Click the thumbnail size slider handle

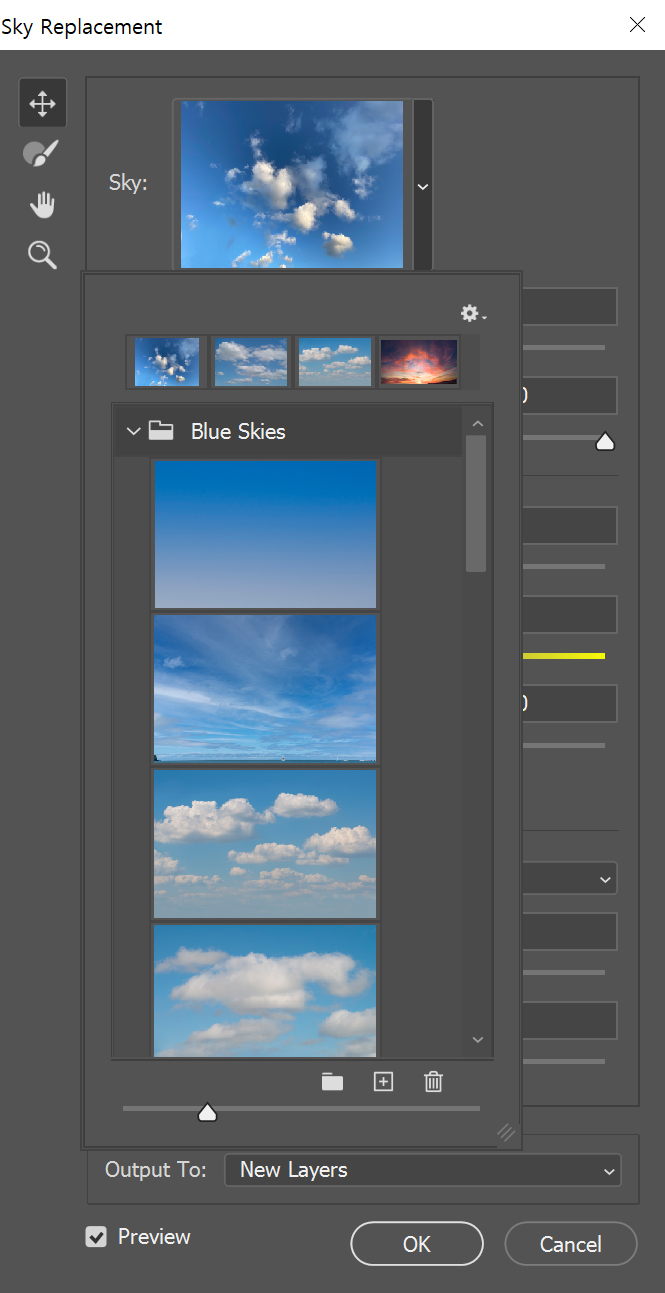207,1112
